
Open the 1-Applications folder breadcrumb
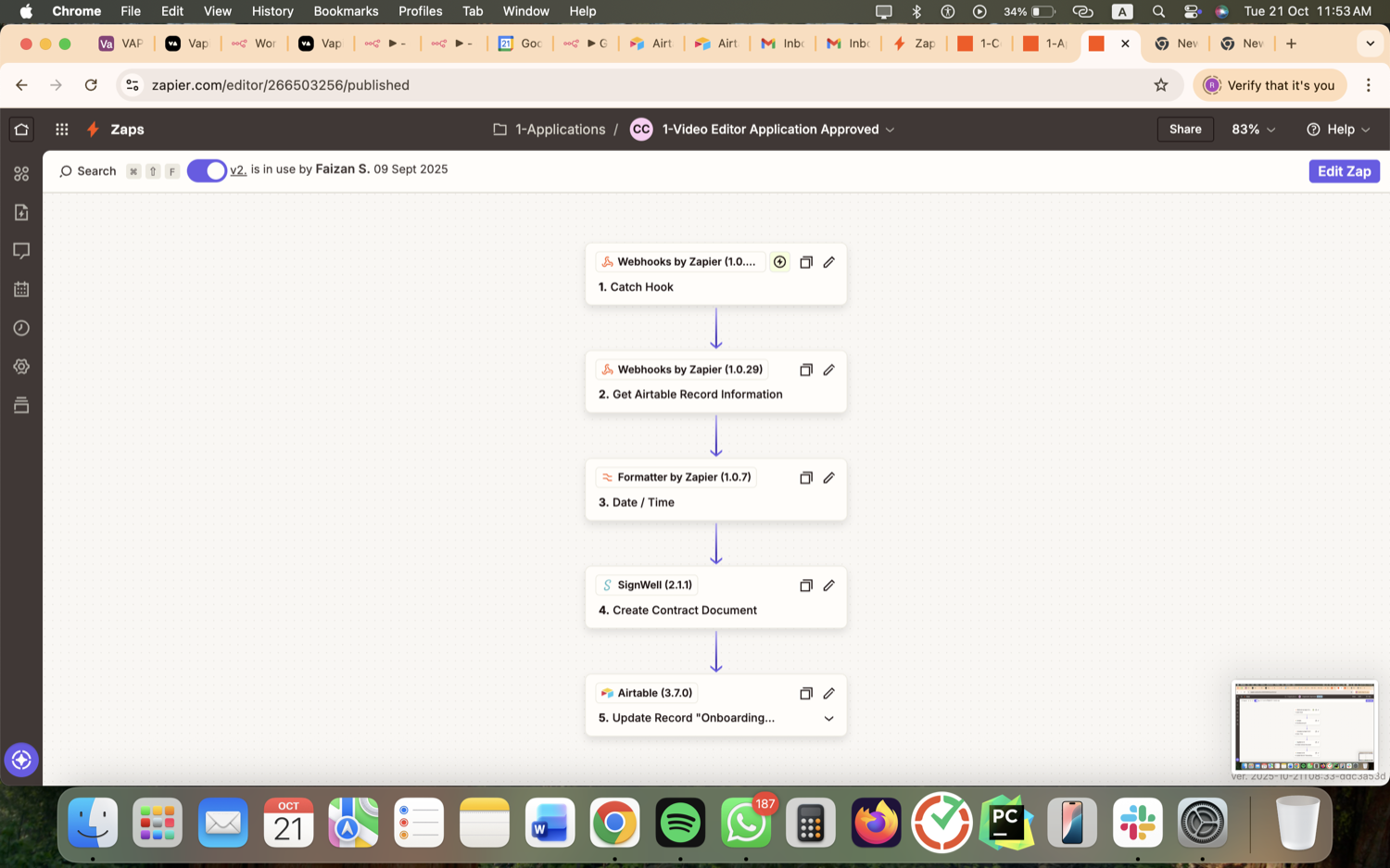(x=550, y=130)
